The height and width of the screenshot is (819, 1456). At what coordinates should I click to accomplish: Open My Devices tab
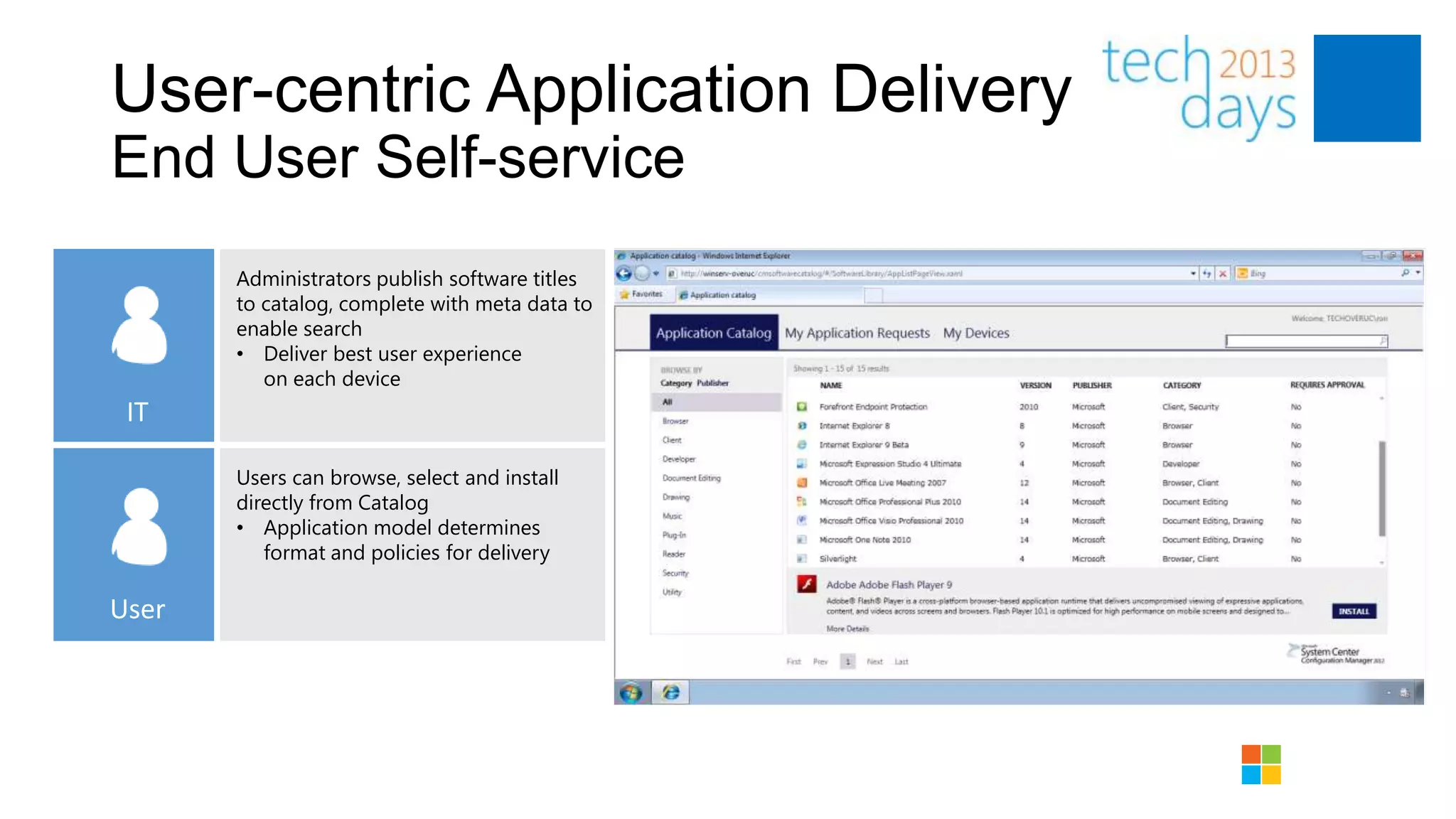click(976, 333)
